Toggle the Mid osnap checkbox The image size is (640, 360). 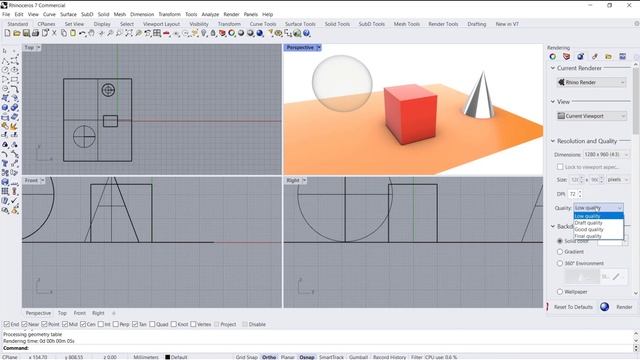[65, 324]
